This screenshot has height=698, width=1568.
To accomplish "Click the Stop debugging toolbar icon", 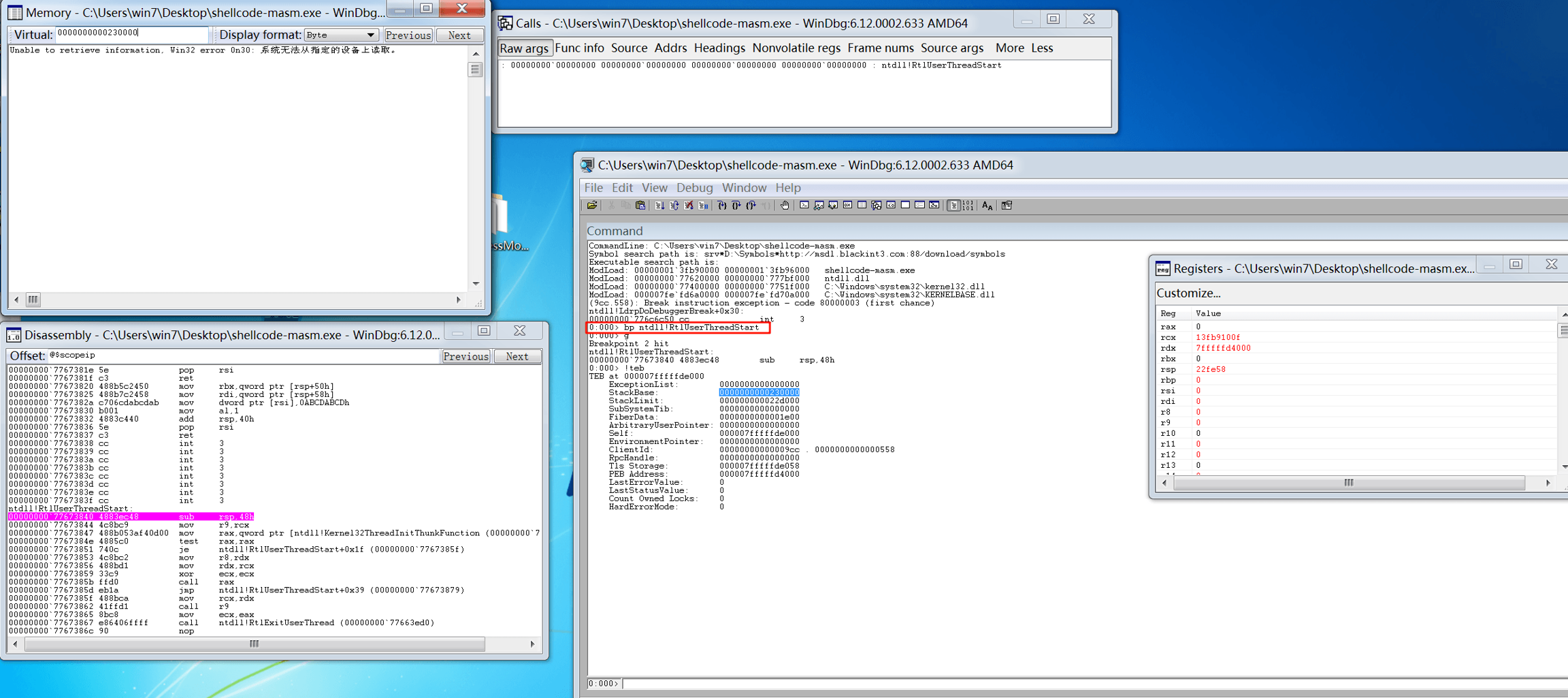I will click(688, 206).
